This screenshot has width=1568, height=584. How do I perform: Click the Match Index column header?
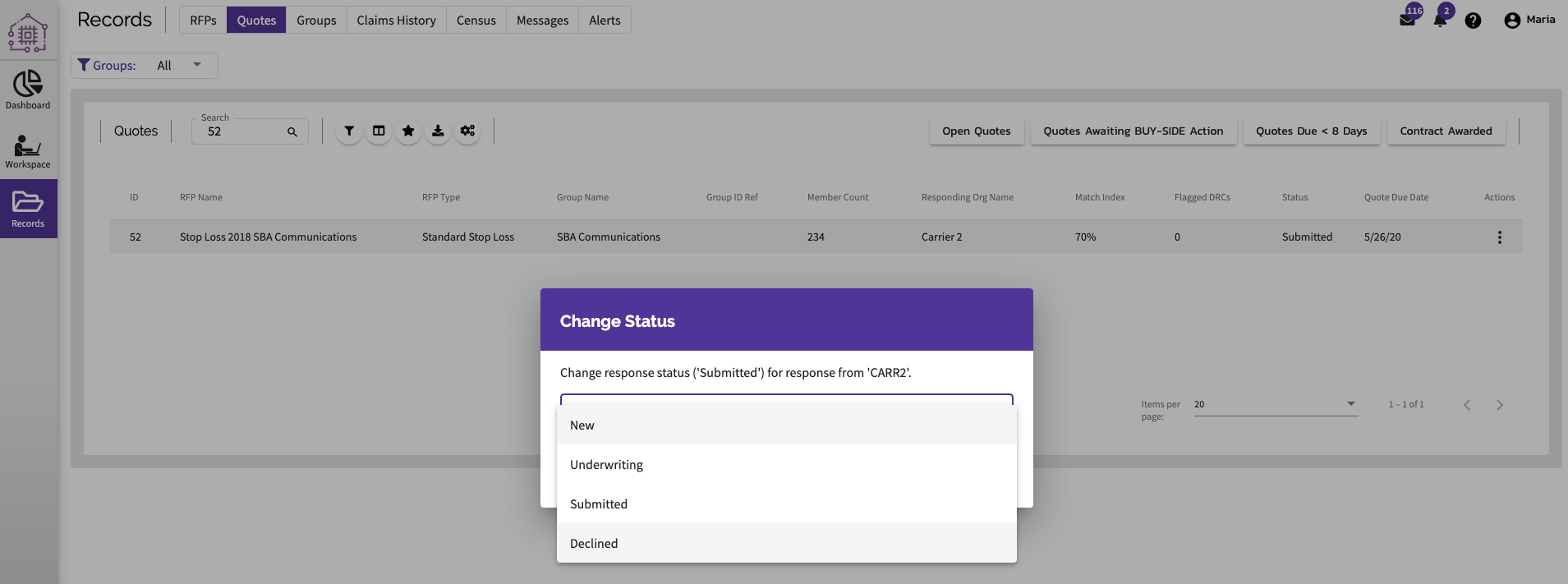click(x=1100, y=197)
